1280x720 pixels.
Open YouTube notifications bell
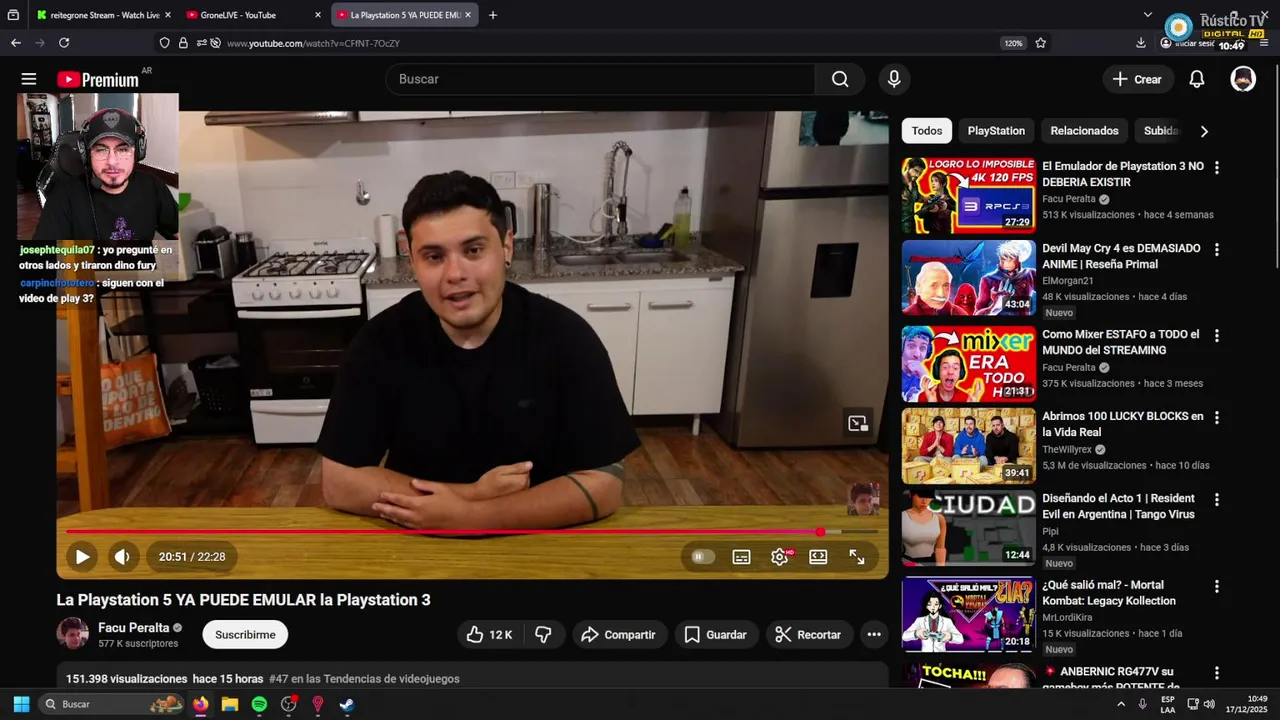(1197, 79)
